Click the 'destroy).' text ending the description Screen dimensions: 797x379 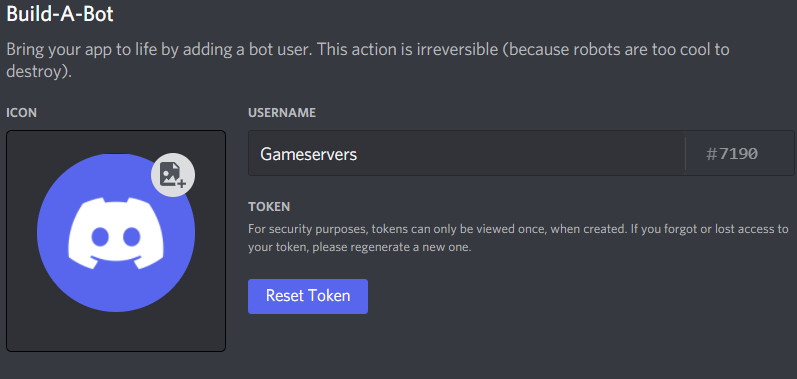[39, 72]
